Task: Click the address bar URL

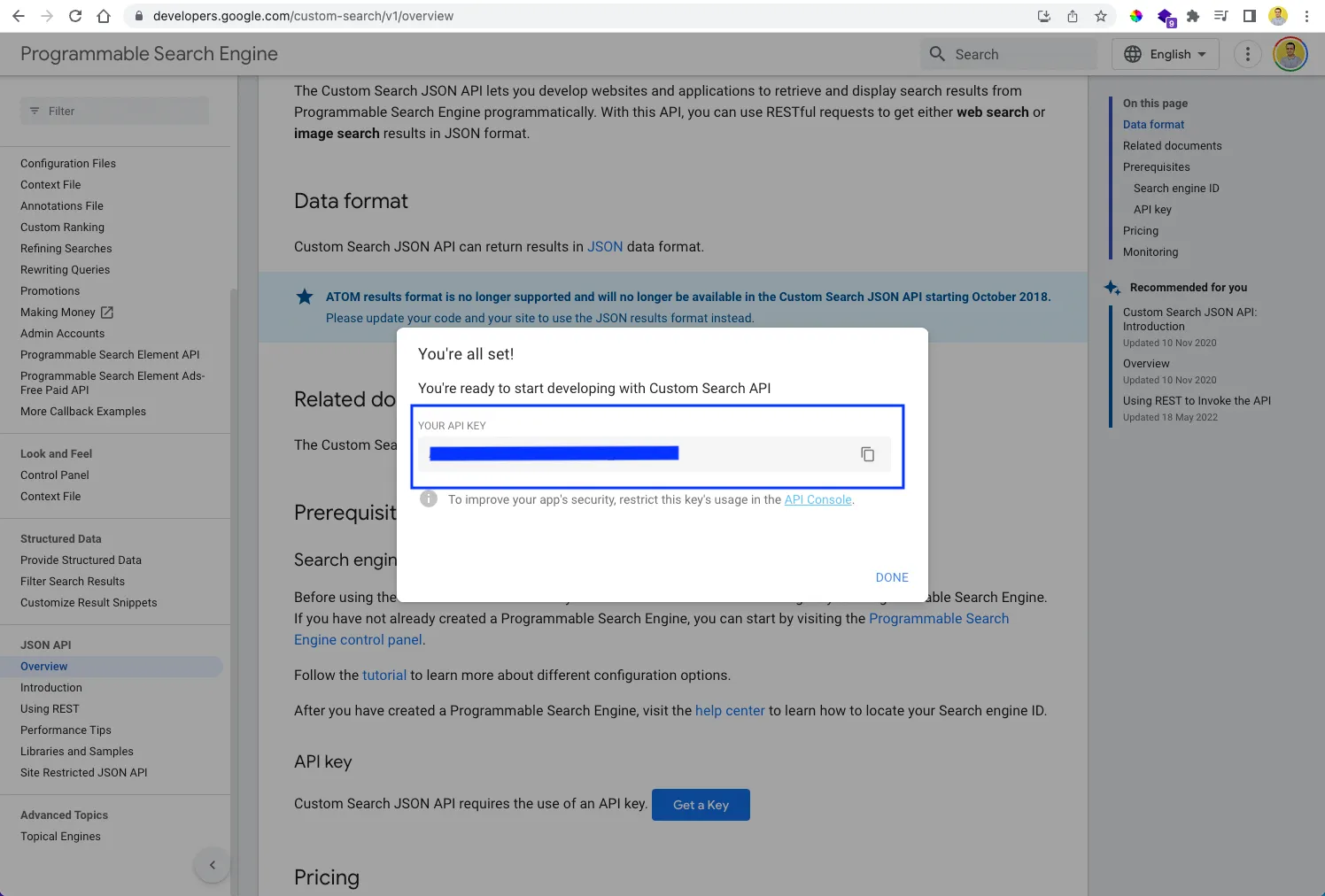Action: [x=303, y=16]
